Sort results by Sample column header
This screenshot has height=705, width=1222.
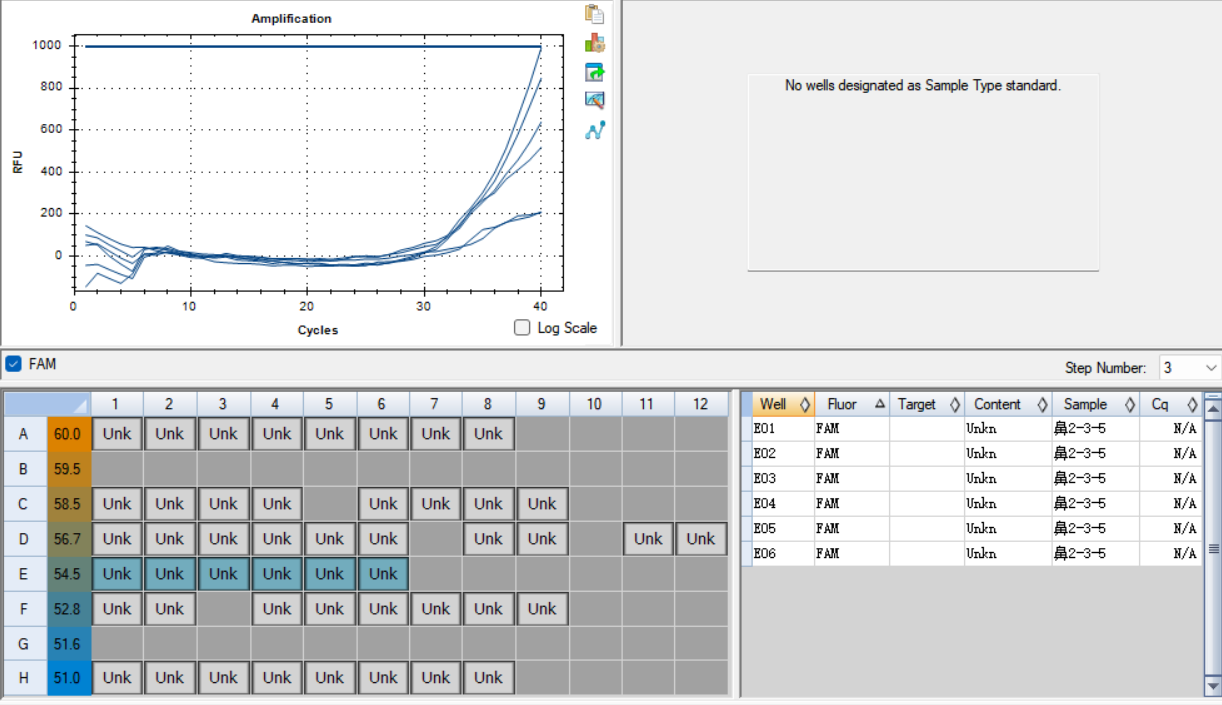pos(1095,404)
